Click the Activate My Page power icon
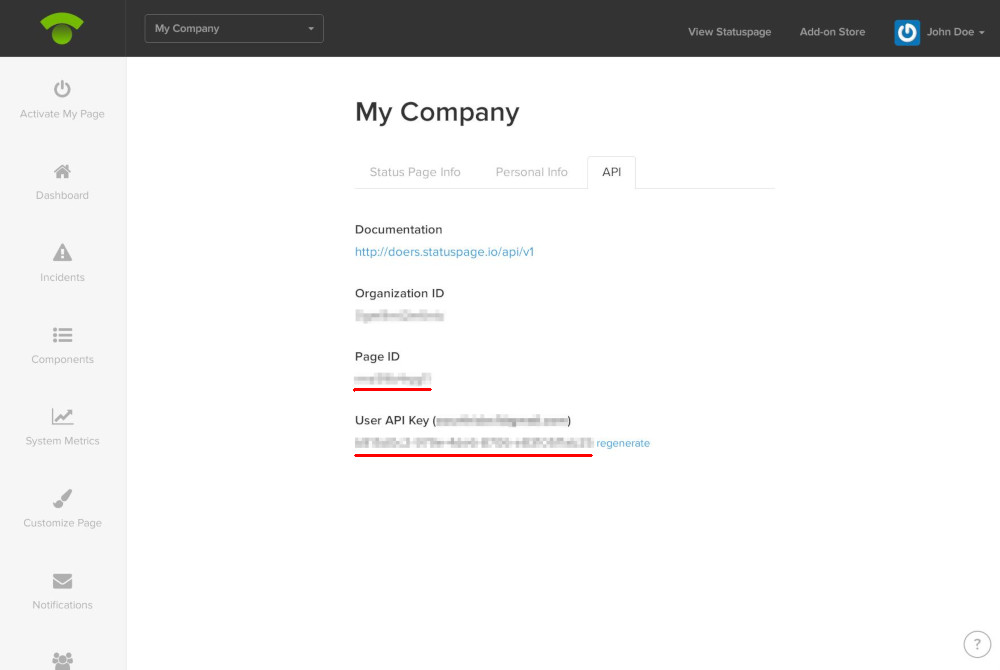The height and width of the screenshot is (670, 1000). click(x=62, y=89)
